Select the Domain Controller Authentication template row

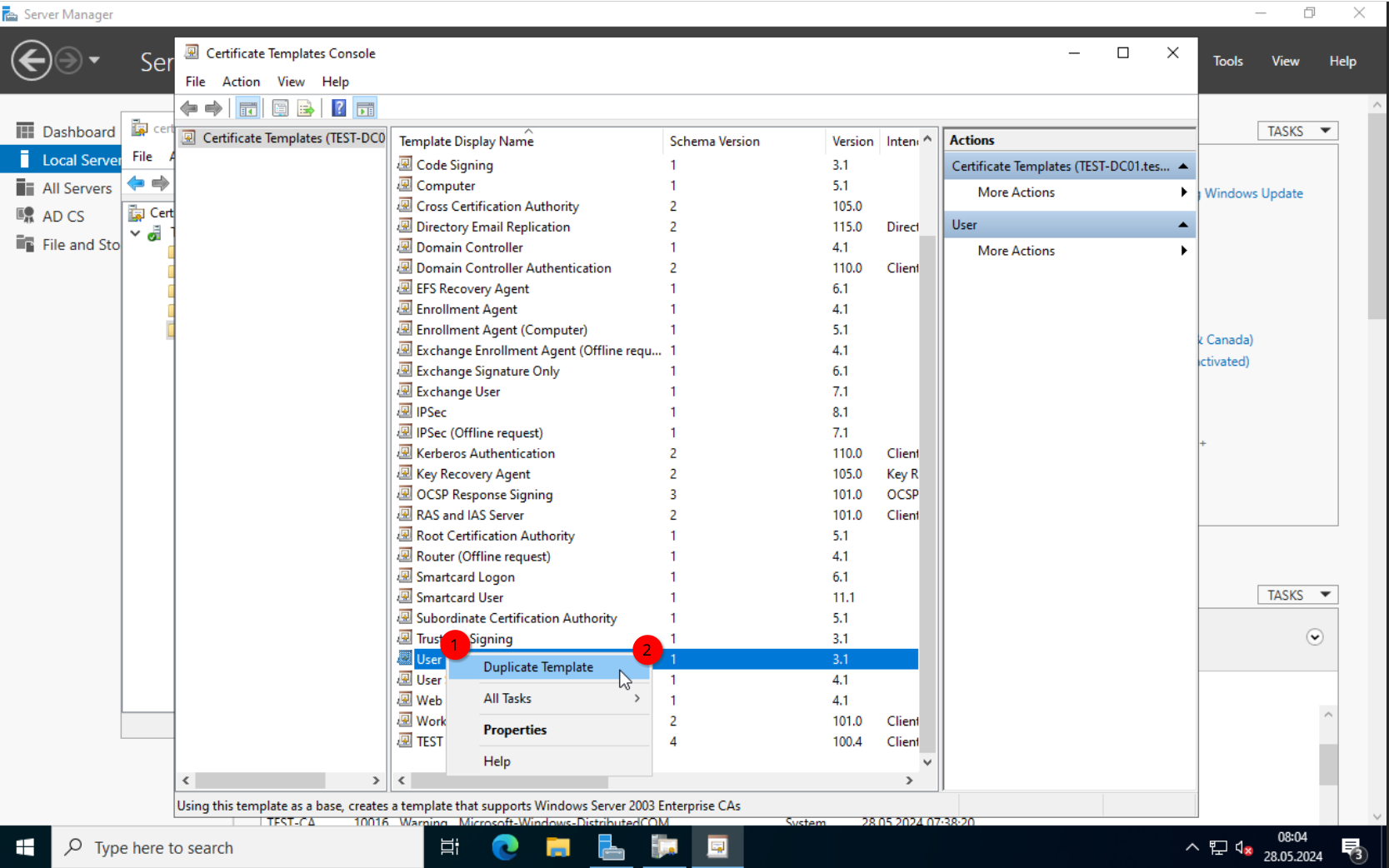[657, 267]
